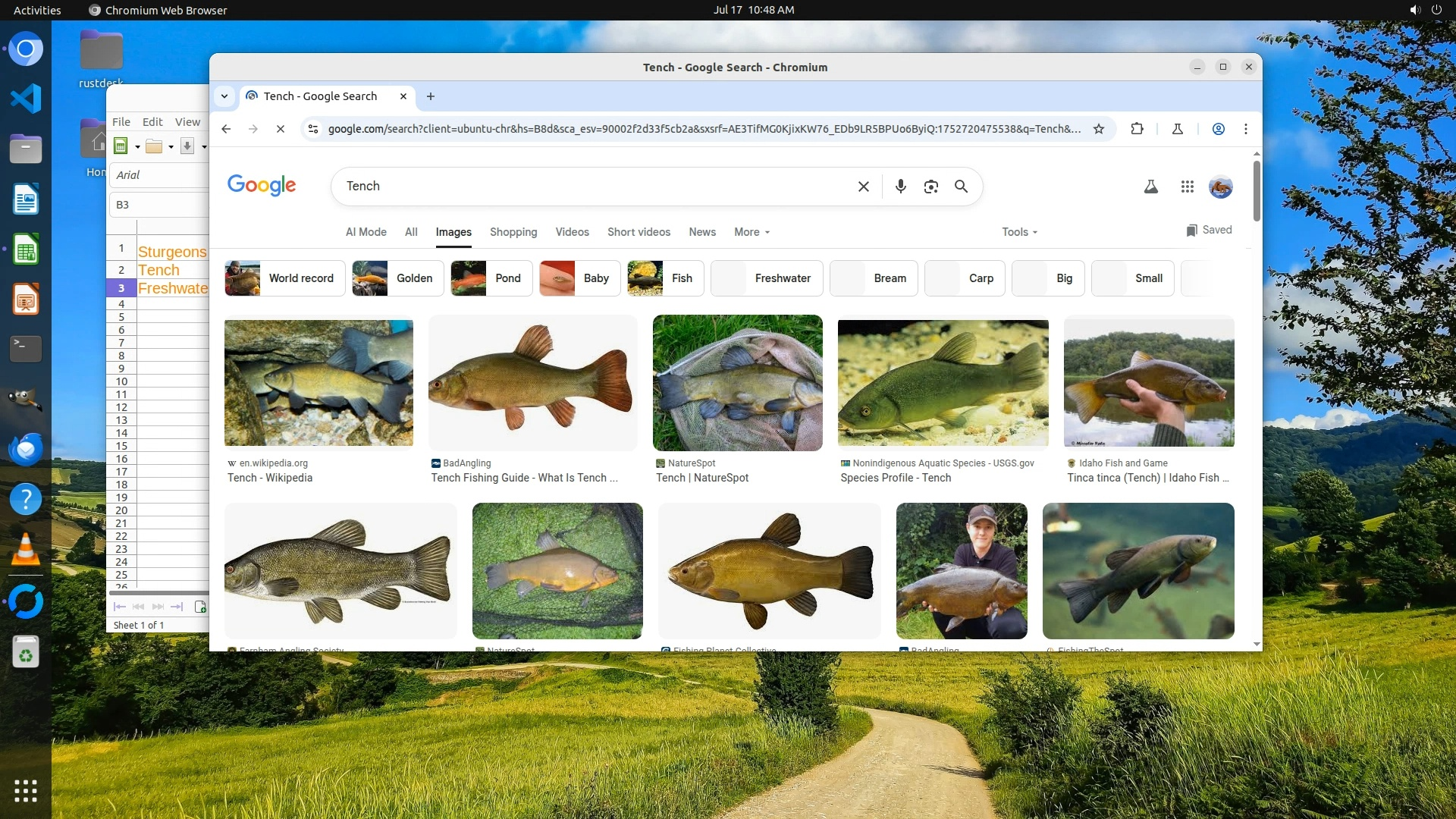Open the Tench - Wikipedia link

pos(269,478)
